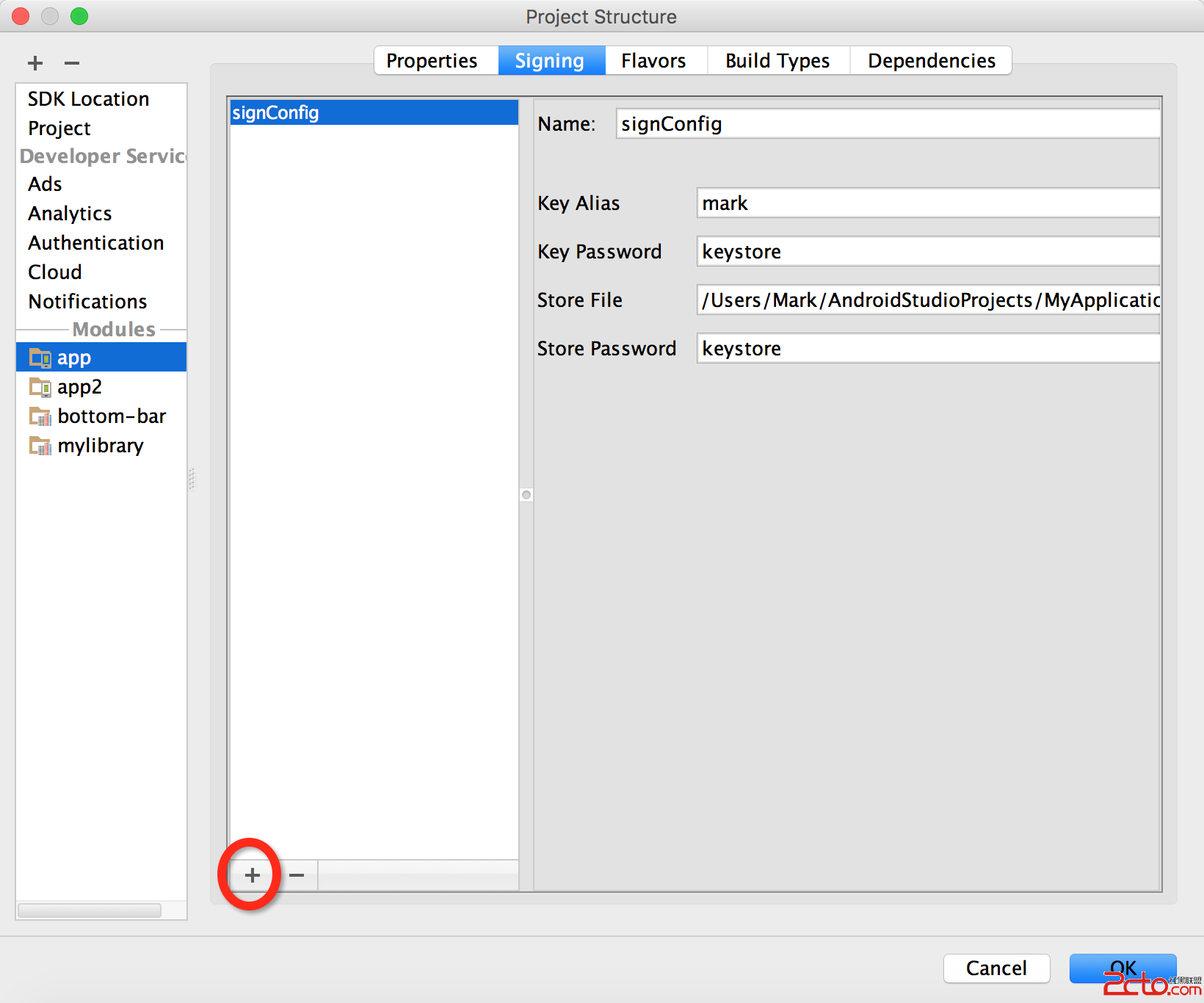Viewport: 1204px width, 1003px height.
Task: Edit the Key Password field
Action: pyautogui.click(x=928, y=251)
